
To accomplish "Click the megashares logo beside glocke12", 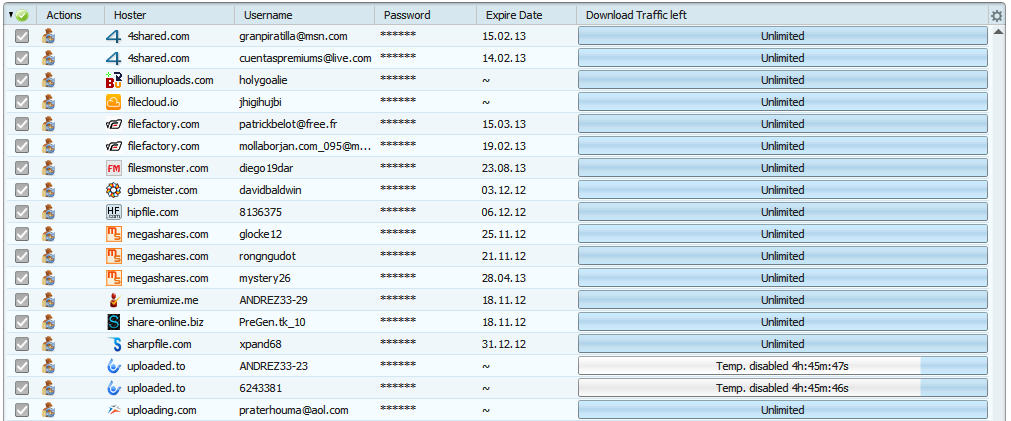I will point(113,234).
